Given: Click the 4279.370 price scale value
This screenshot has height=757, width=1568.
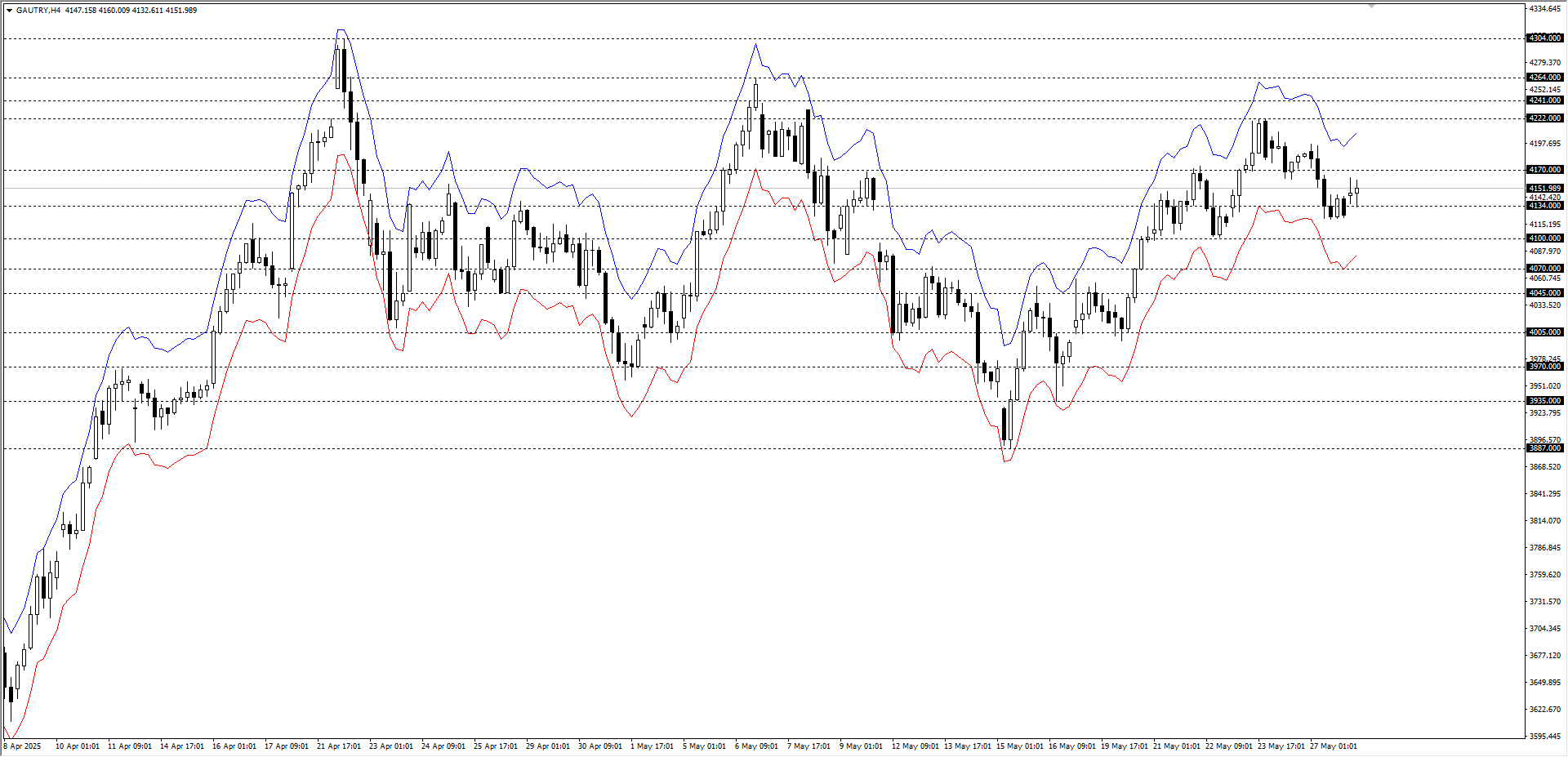Looking at the screenshot, I should 1544,63.
